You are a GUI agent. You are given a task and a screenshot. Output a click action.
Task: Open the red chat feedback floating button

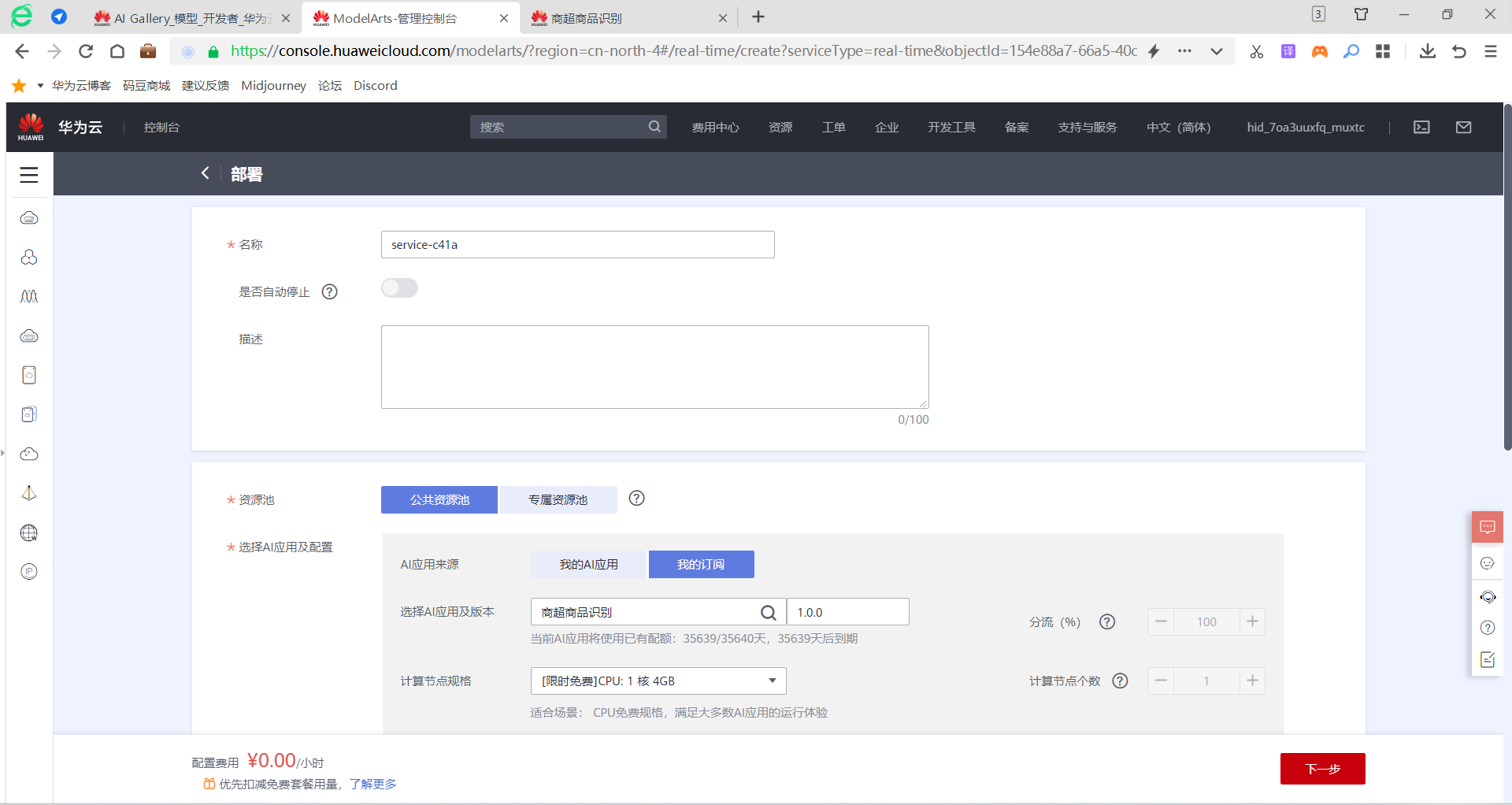1488,527
